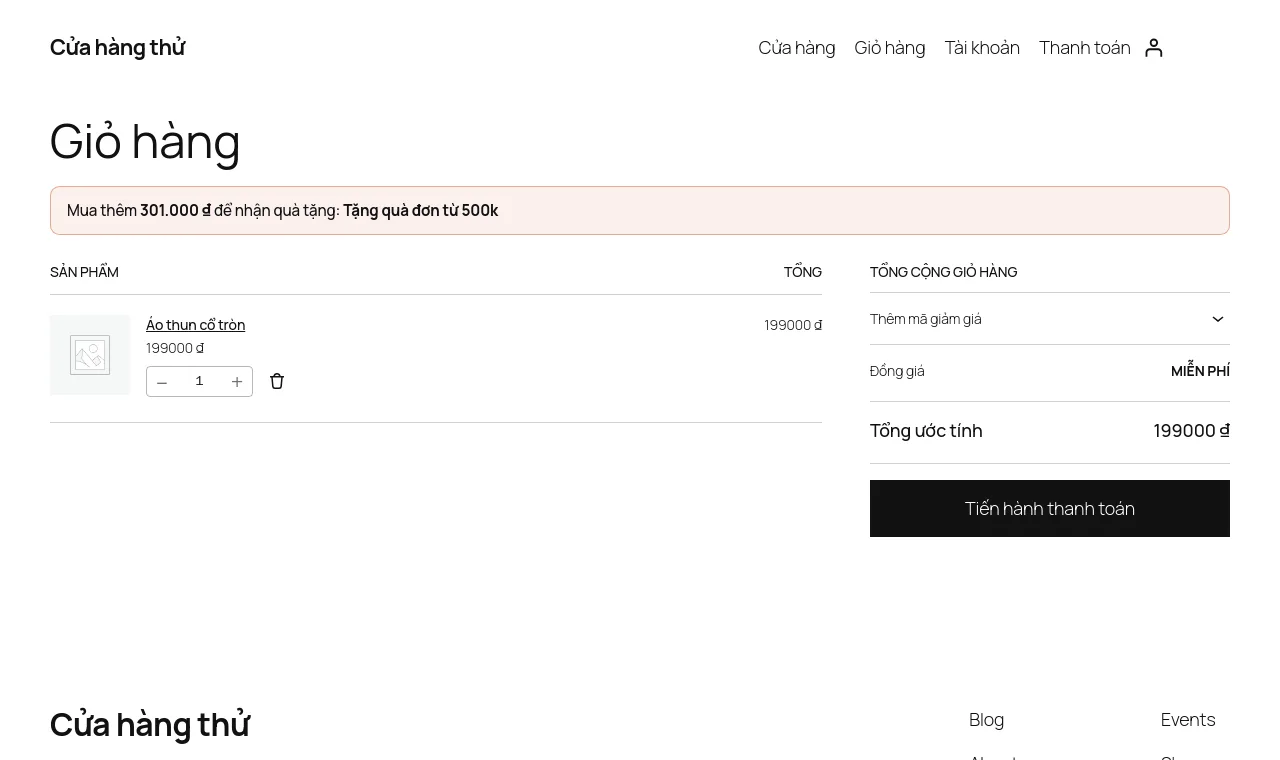Increase quantity with plus button
Viewport: 1280px width, 760px height.
[x=237, y=382]
